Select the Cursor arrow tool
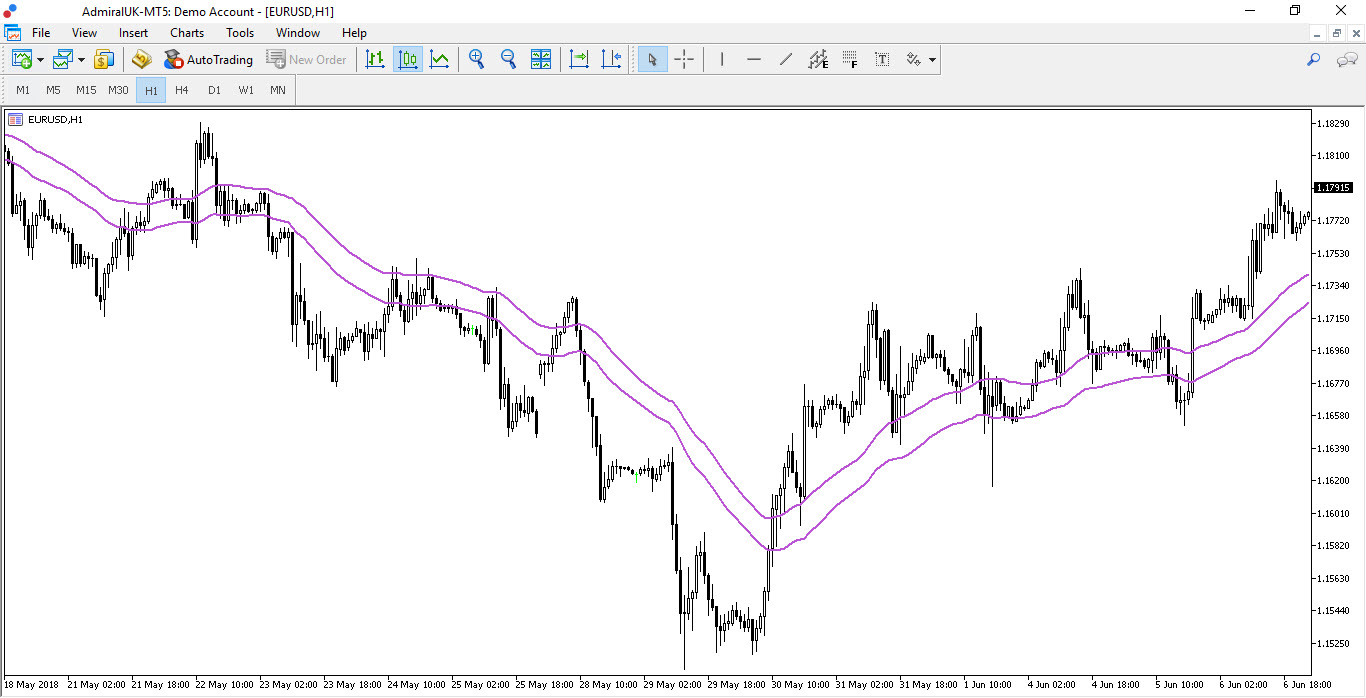The height and width of the screenshot is (698, 1366). [x=652, y=59]
